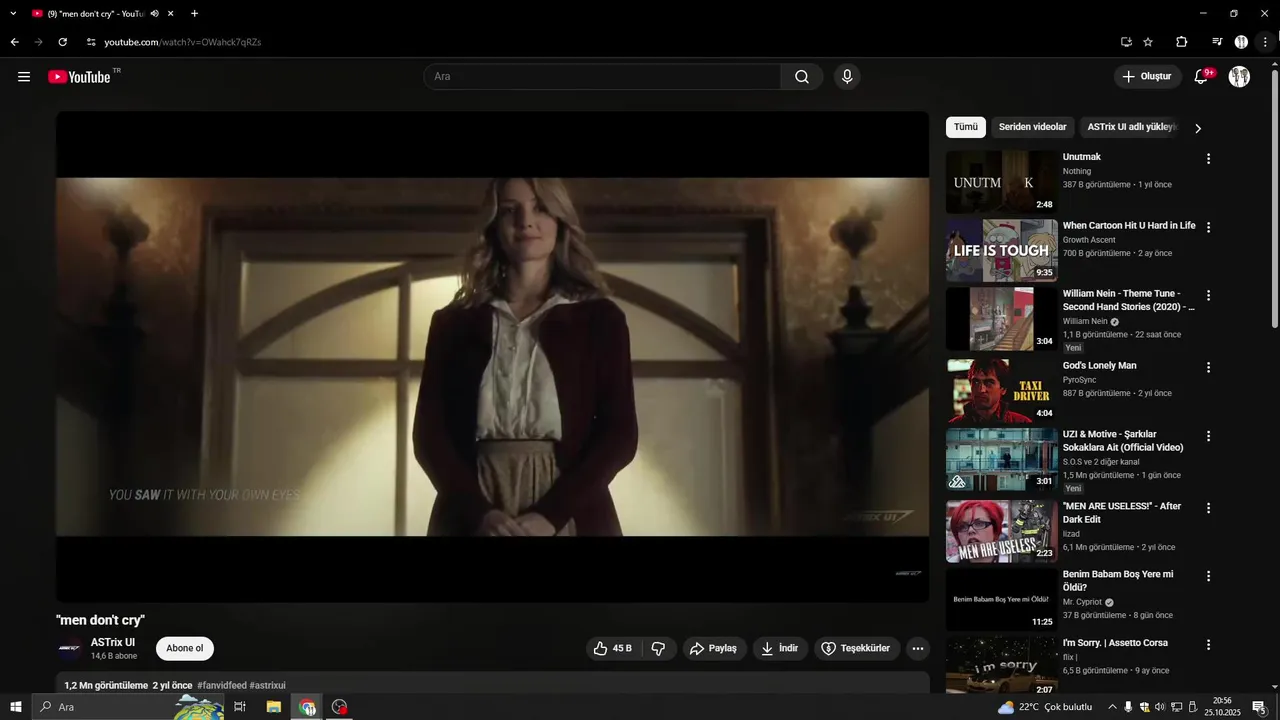The image size is (1280, 720).
Task: Open options for When Cartoon Hit U video
Action: [x=1208, y=227]
